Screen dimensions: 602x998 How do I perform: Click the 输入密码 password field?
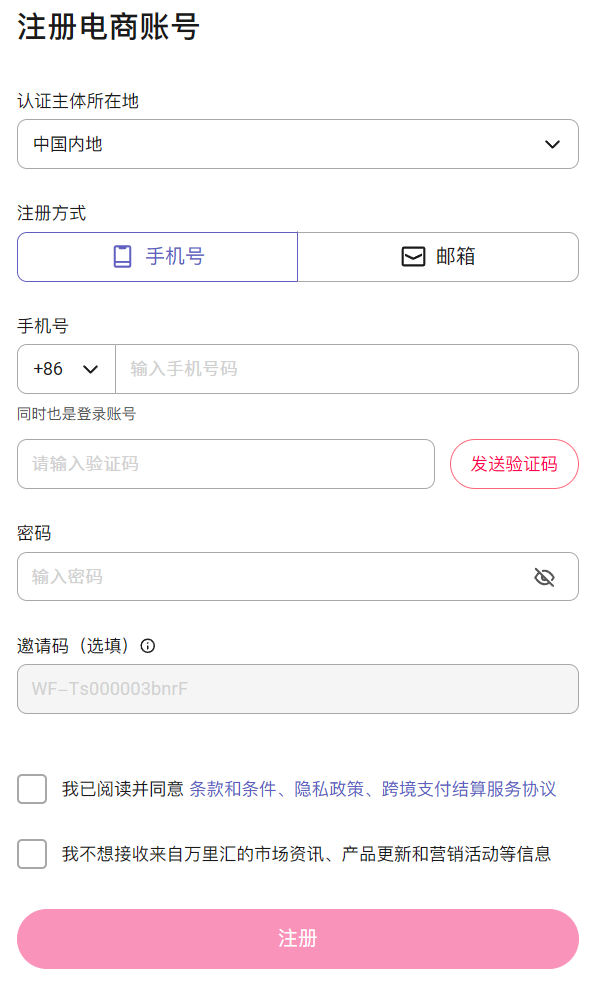[x=270, y=577]
